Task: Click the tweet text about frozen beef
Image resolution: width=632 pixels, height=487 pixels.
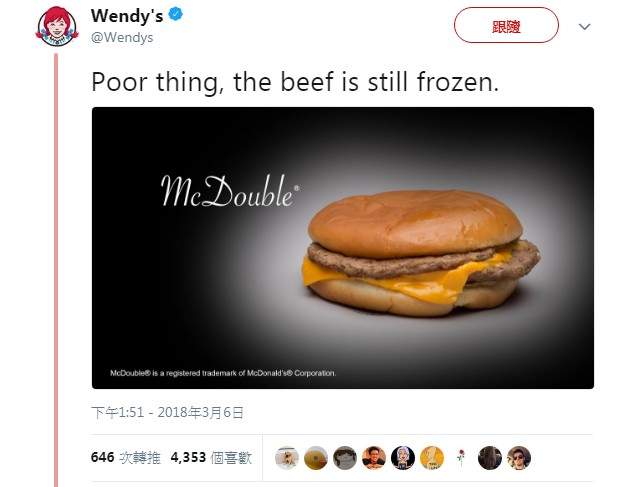Action: click(295, 82)
